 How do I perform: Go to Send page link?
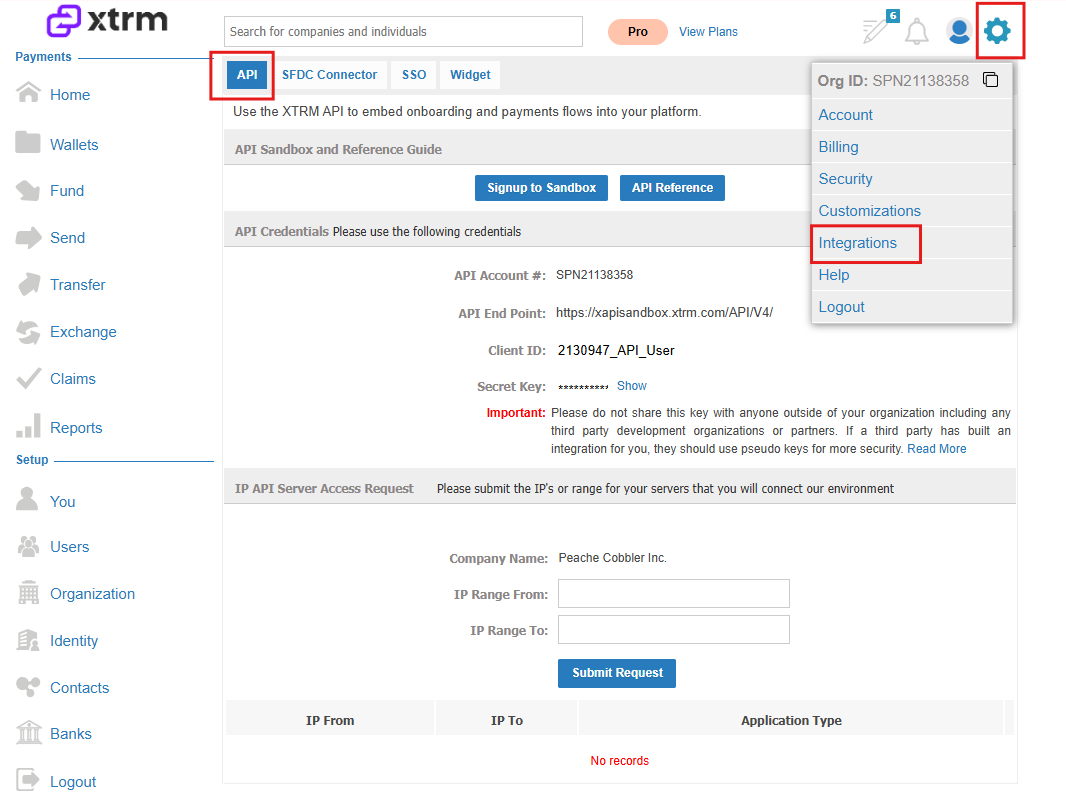(67, 238)
